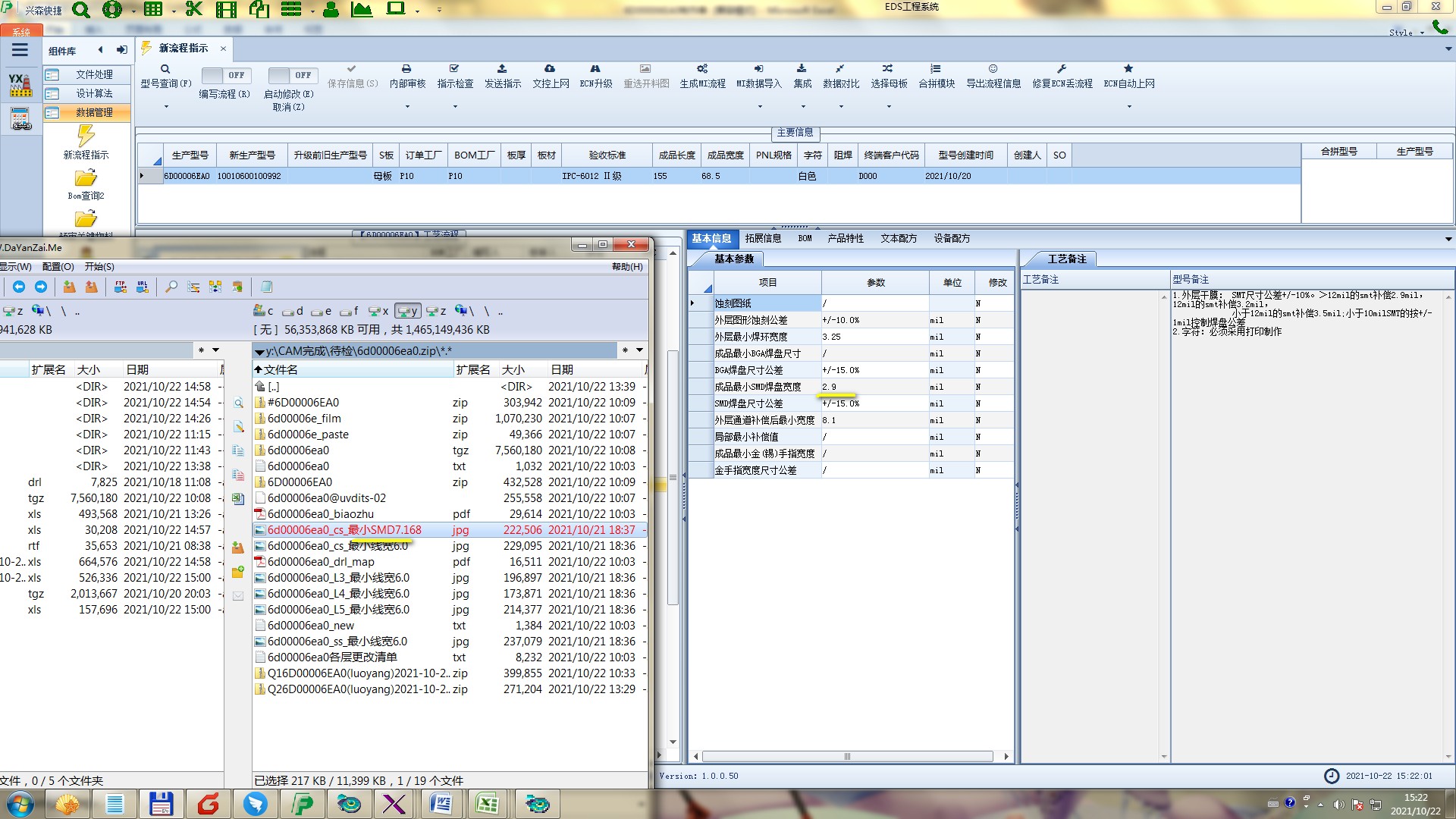Expand the 指示检查 dropdown arrow
This screenshot has height=819, width=1456.
pyautogui.click(x=455, y=106)
